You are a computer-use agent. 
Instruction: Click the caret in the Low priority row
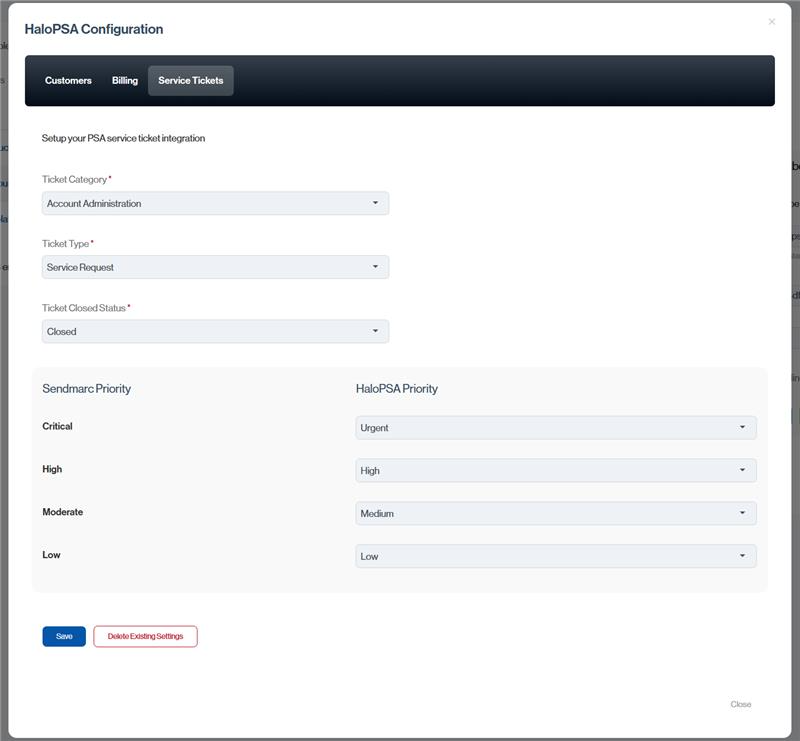[x=742, y=556]
